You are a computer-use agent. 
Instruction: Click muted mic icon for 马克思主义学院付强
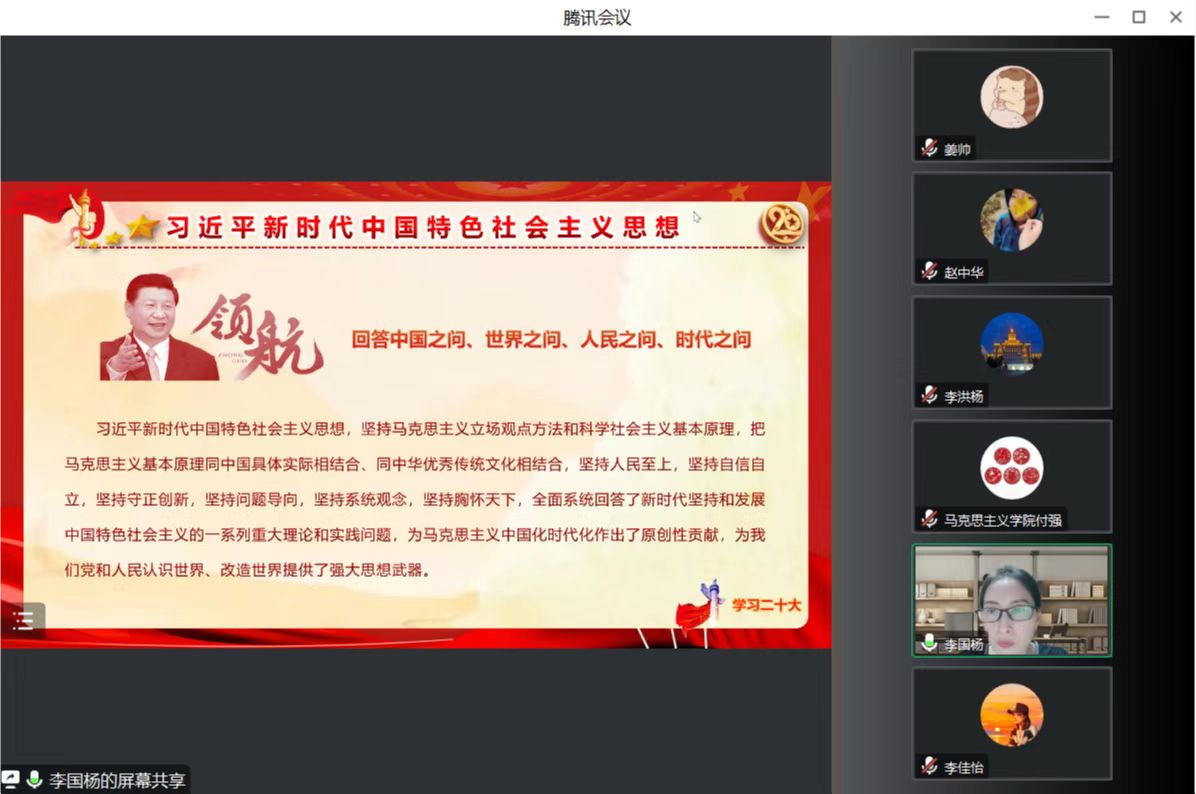(930, 519)
